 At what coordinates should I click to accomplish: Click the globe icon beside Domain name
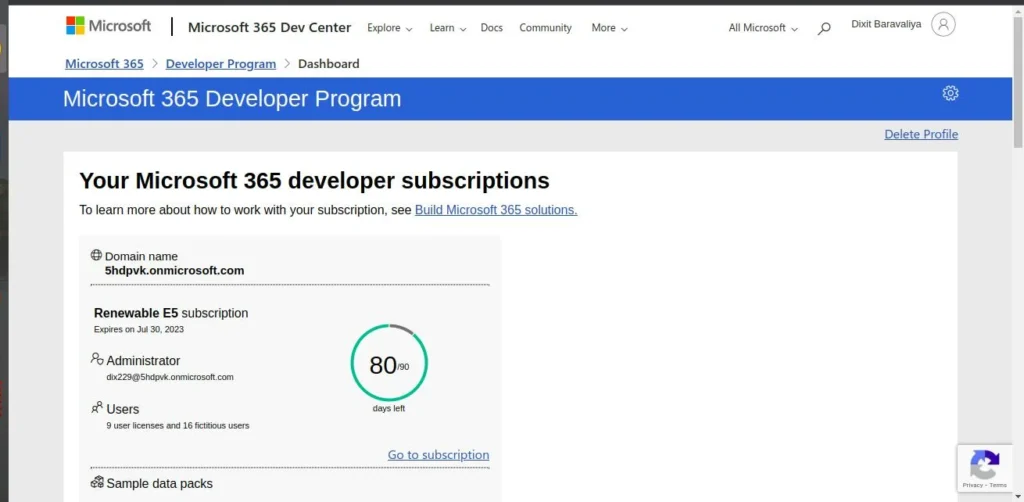[x=96, y=255]
